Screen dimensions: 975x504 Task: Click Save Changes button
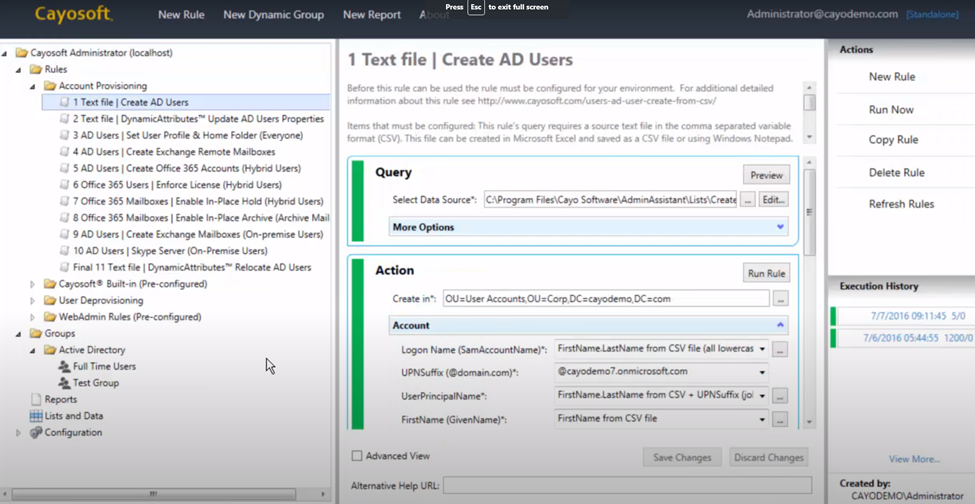(x=682, y=457)
